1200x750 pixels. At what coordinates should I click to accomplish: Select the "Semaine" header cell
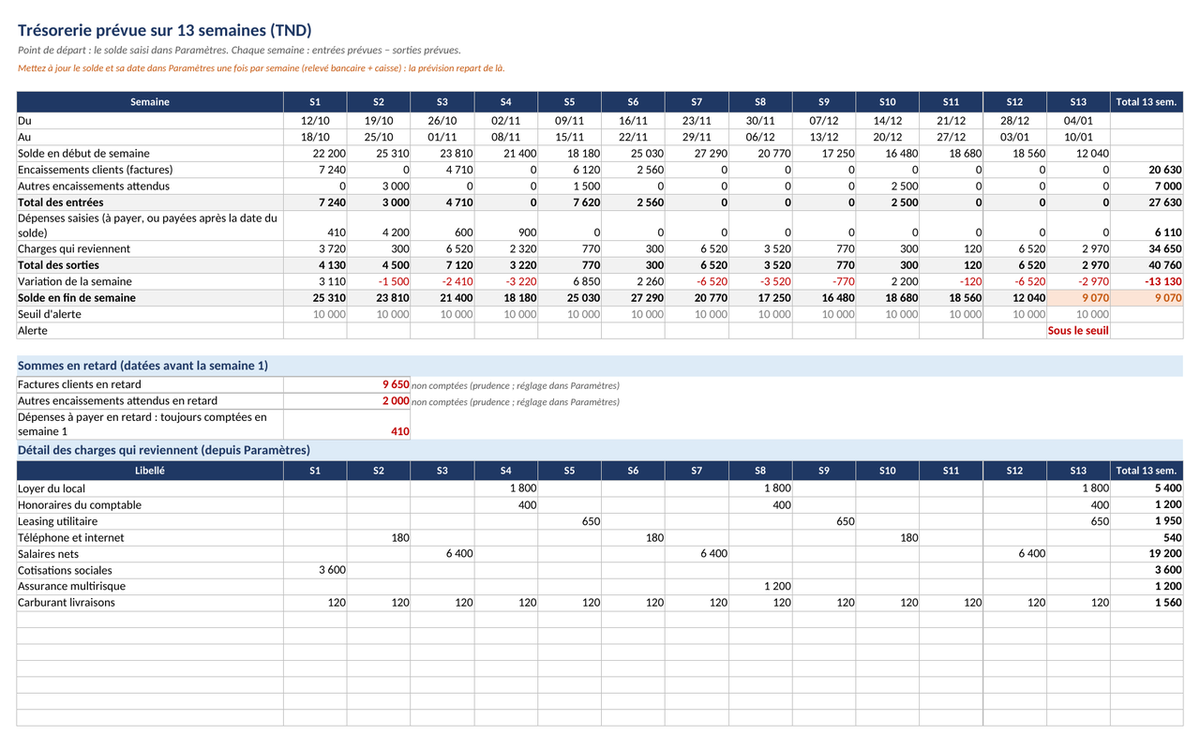point(150,102)
